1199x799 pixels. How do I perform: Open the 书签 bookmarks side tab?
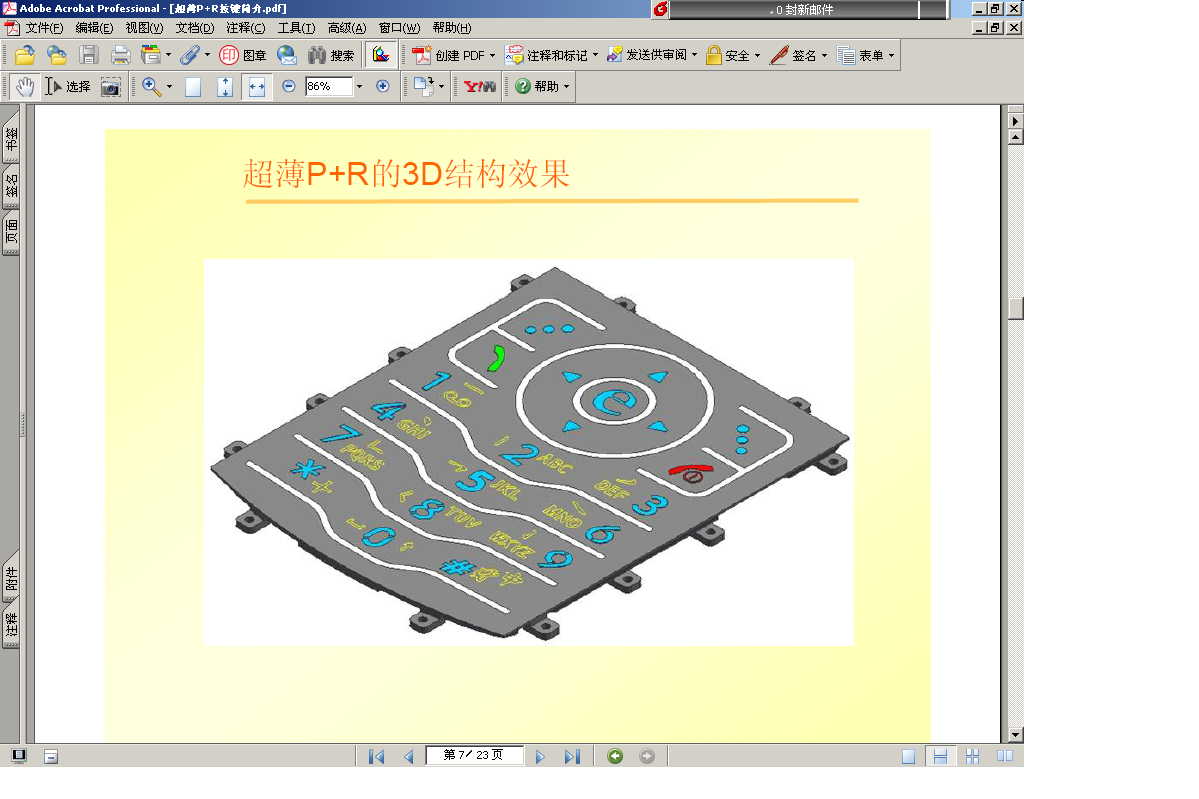click(11, 138)
